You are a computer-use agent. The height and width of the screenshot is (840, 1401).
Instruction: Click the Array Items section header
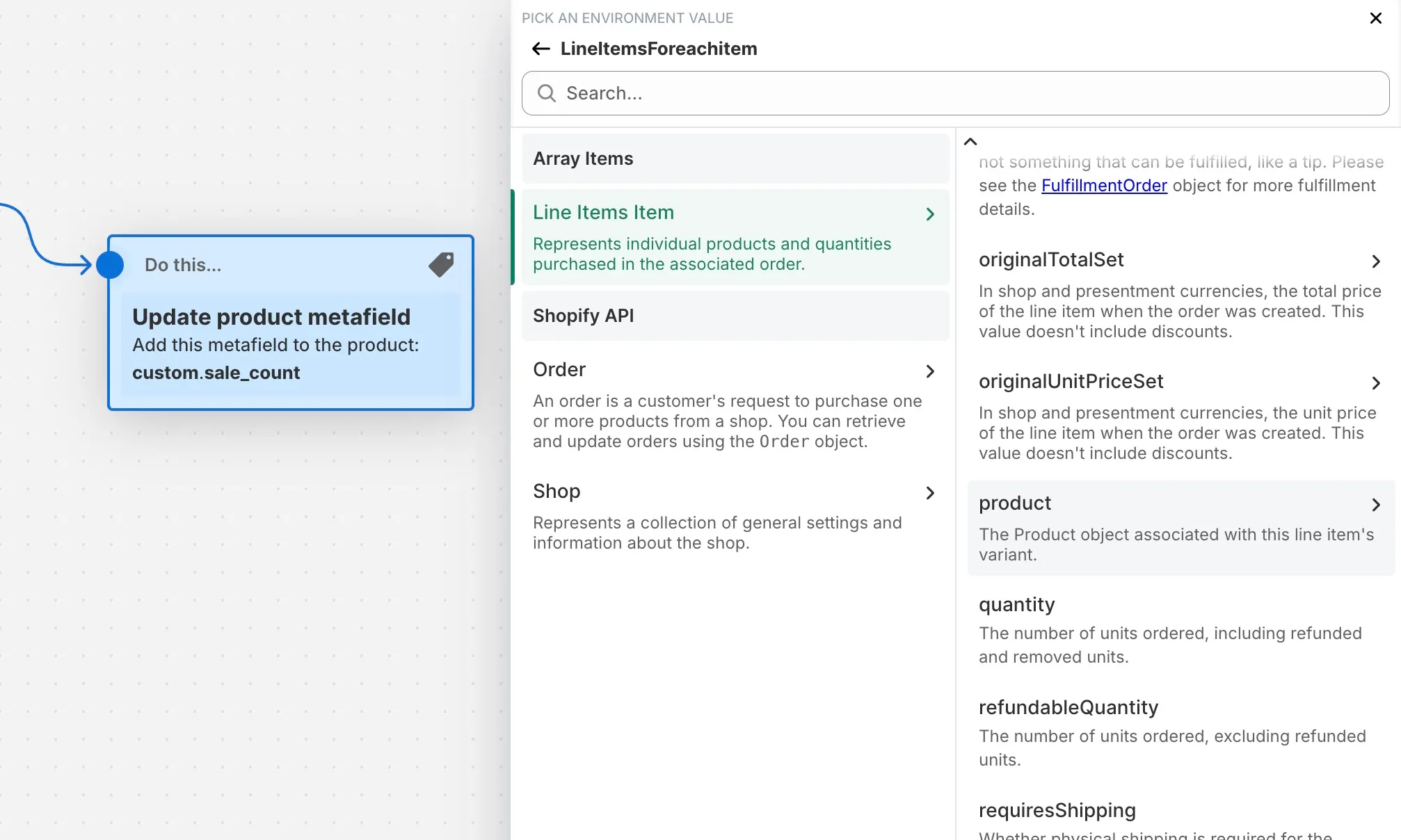[735, 159]
